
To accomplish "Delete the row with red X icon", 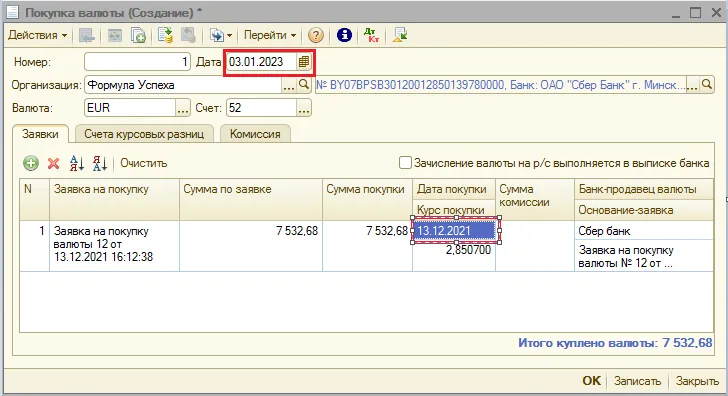I will click(54, 163).
